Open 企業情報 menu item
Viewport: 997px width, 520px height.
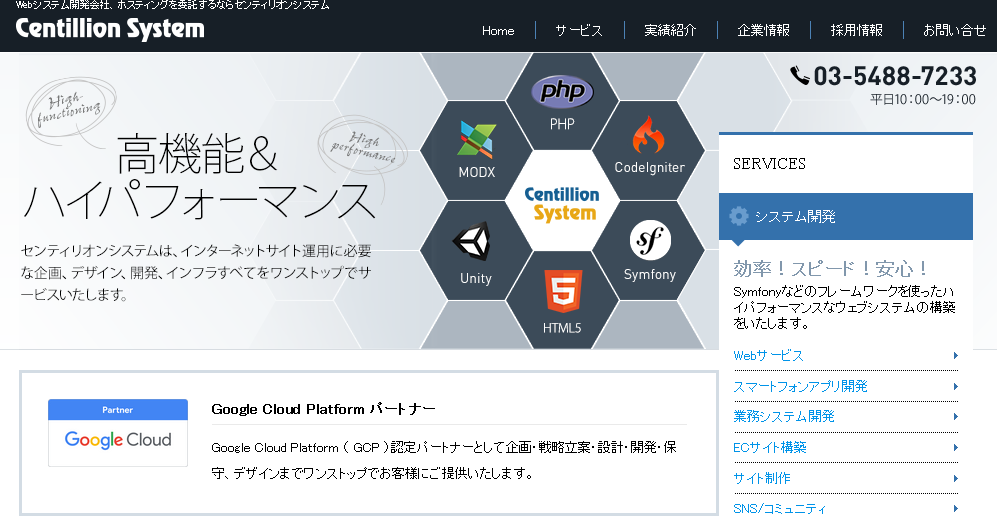(x=763, y=31)
